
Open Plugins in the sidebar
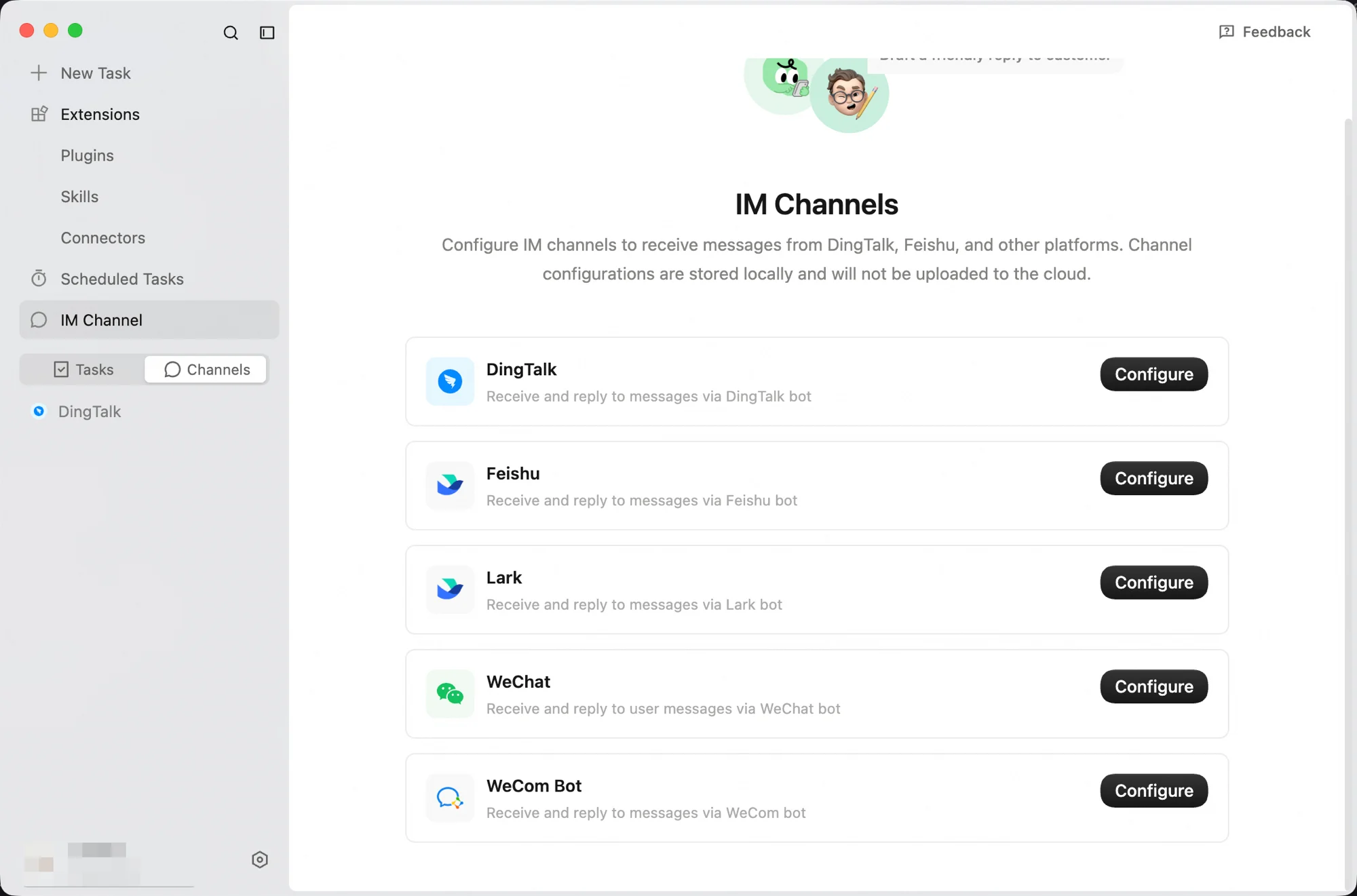point(87,155)
